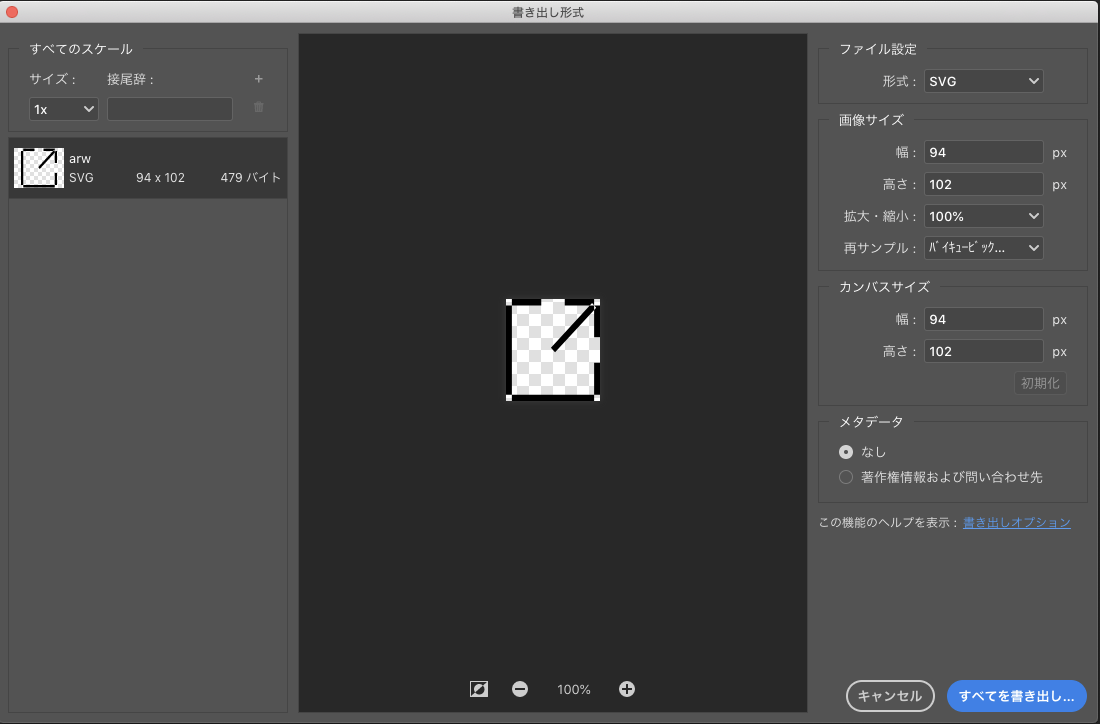Open the 拡大・縮小 dropdown showing 100%

coord(983,215)
